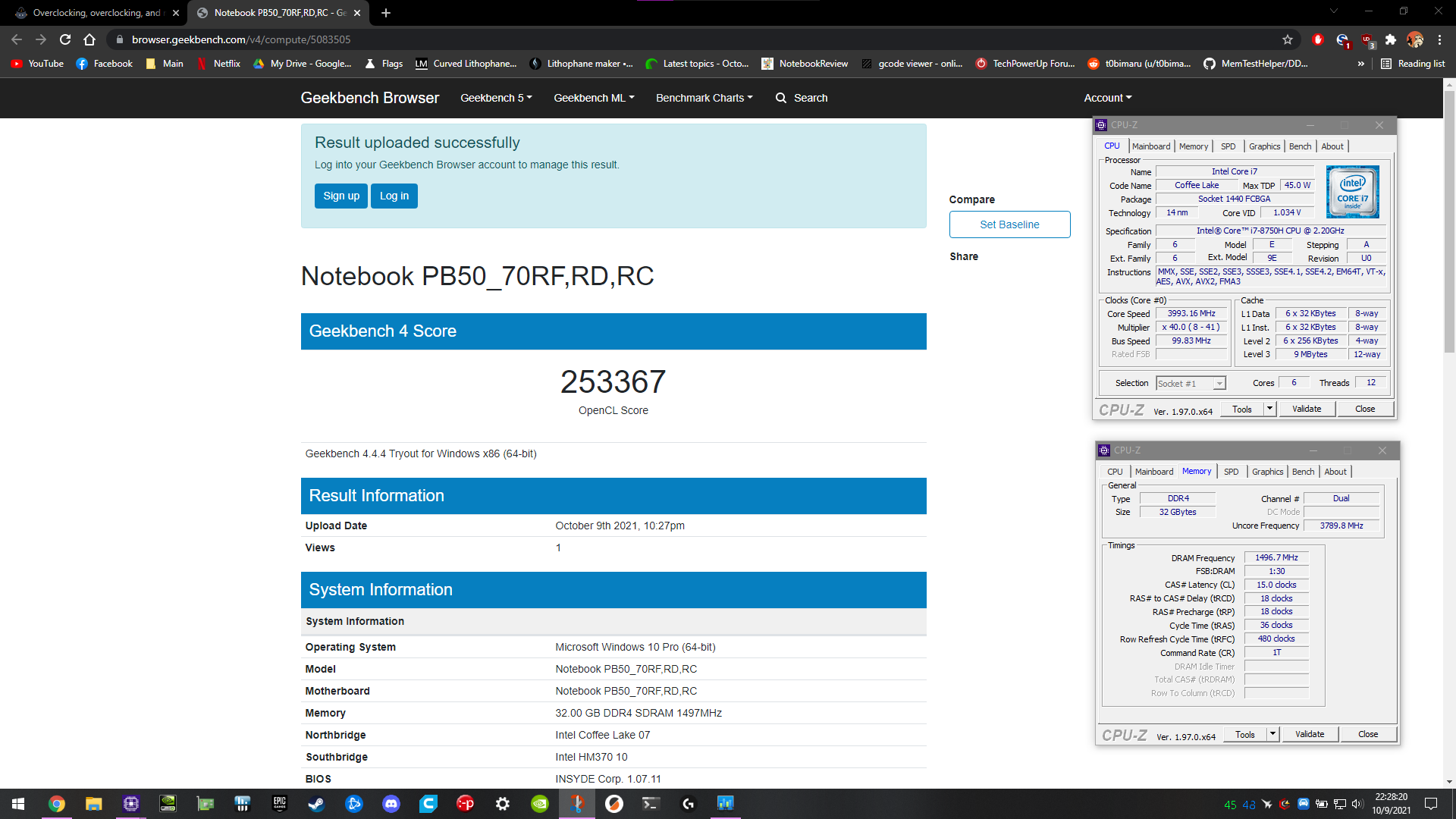Open Discord from the taskbar
The image size is (1456, 819).
(391, 804)
